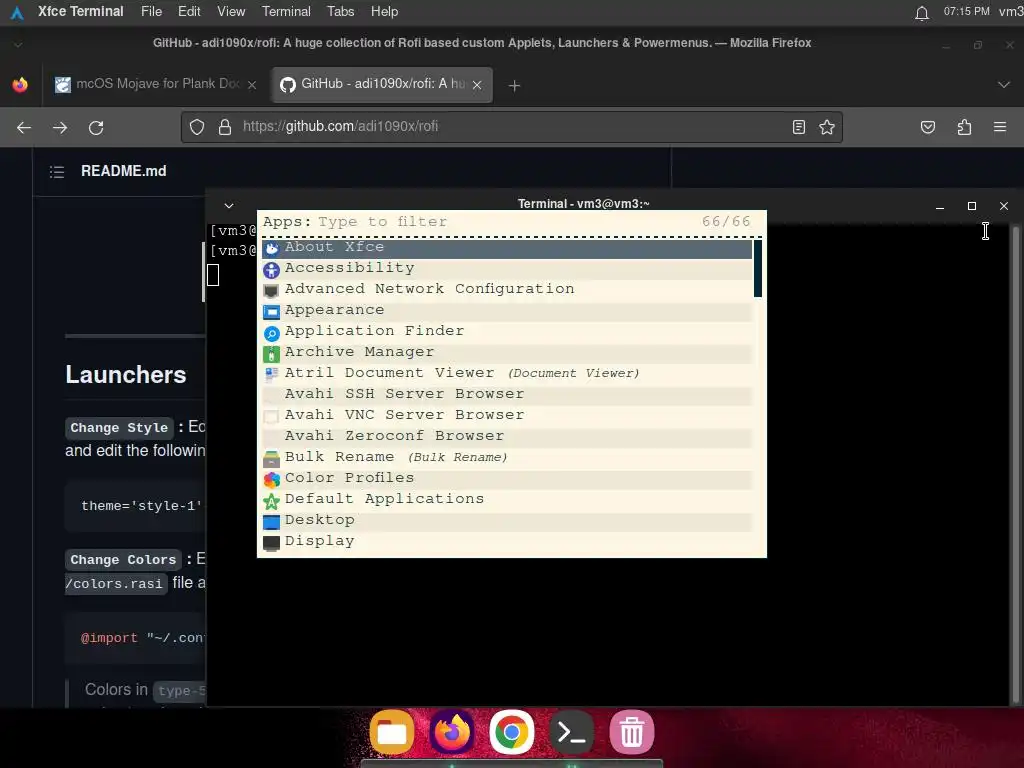Open Firefox extensions puzzle icon
Image resolution: width=1024 pixels, height=768 pixels.
(x=964, y=127)
